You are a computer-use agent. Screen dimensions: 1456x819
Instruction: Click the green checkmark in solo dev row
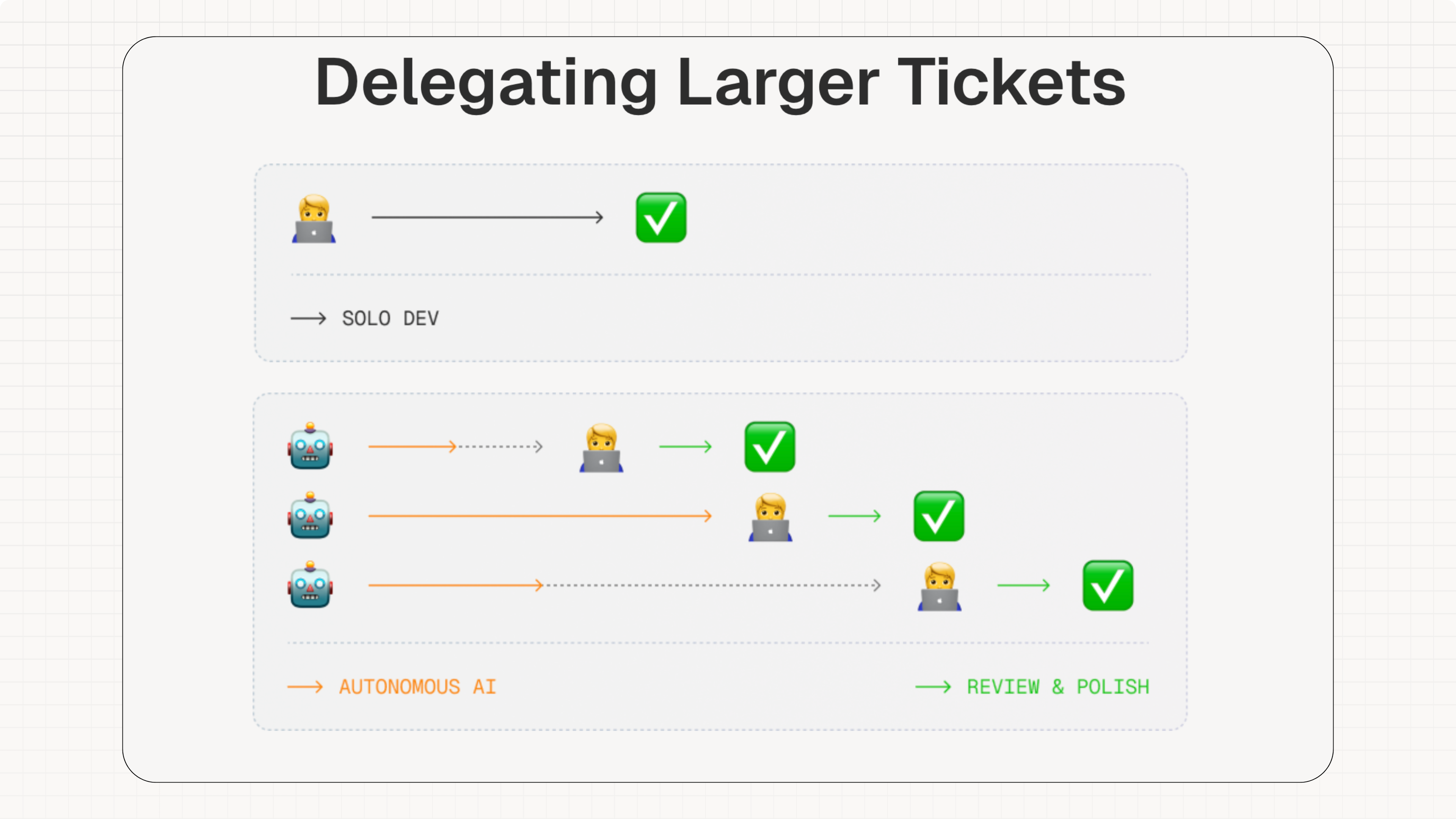tap(661, 218)
